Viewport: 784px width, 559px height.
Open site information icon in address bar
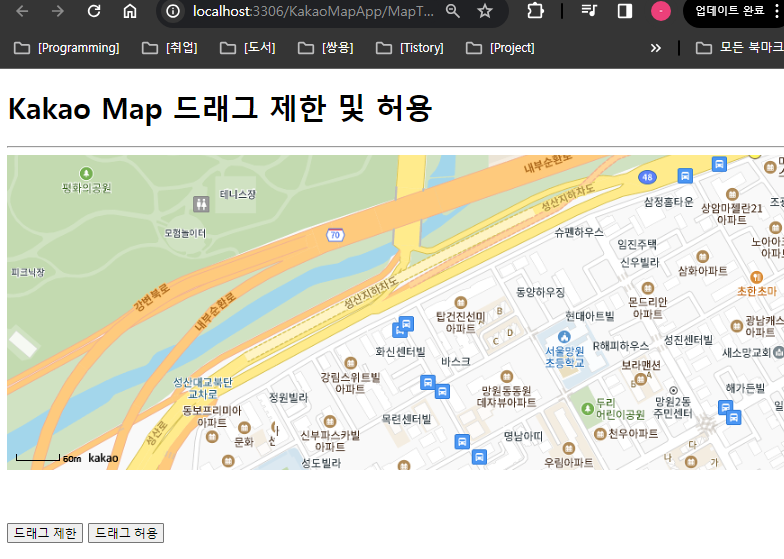tap(173, 11)
